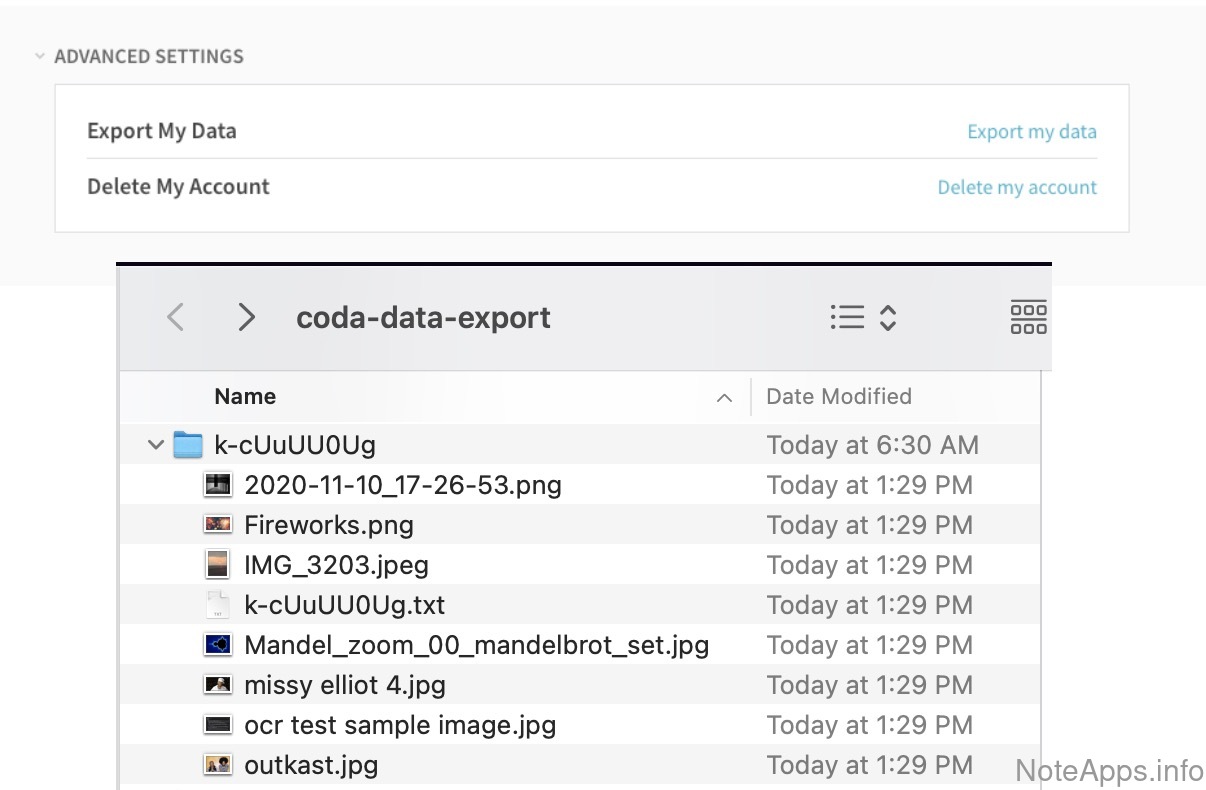
Task: Collapse the Advanced Settings section
Action: [40, 57]
